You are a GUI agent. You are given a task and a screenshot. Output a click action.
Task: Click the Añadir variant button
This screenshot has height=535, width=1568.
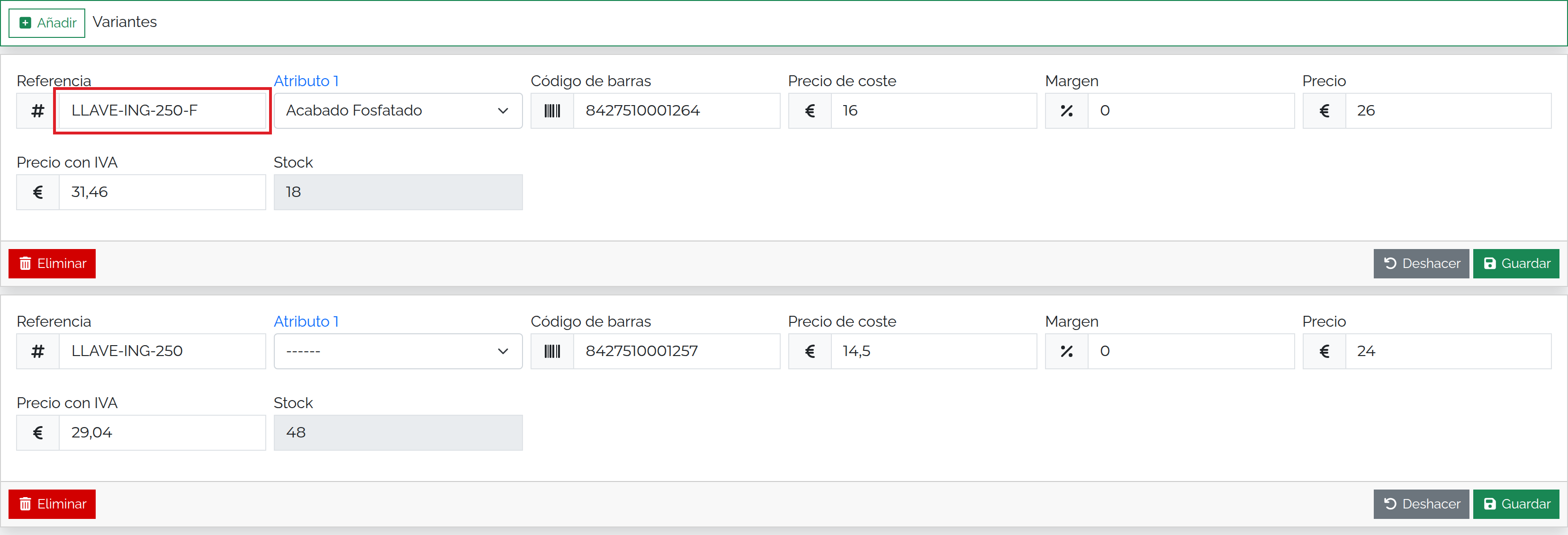(47, 23)
